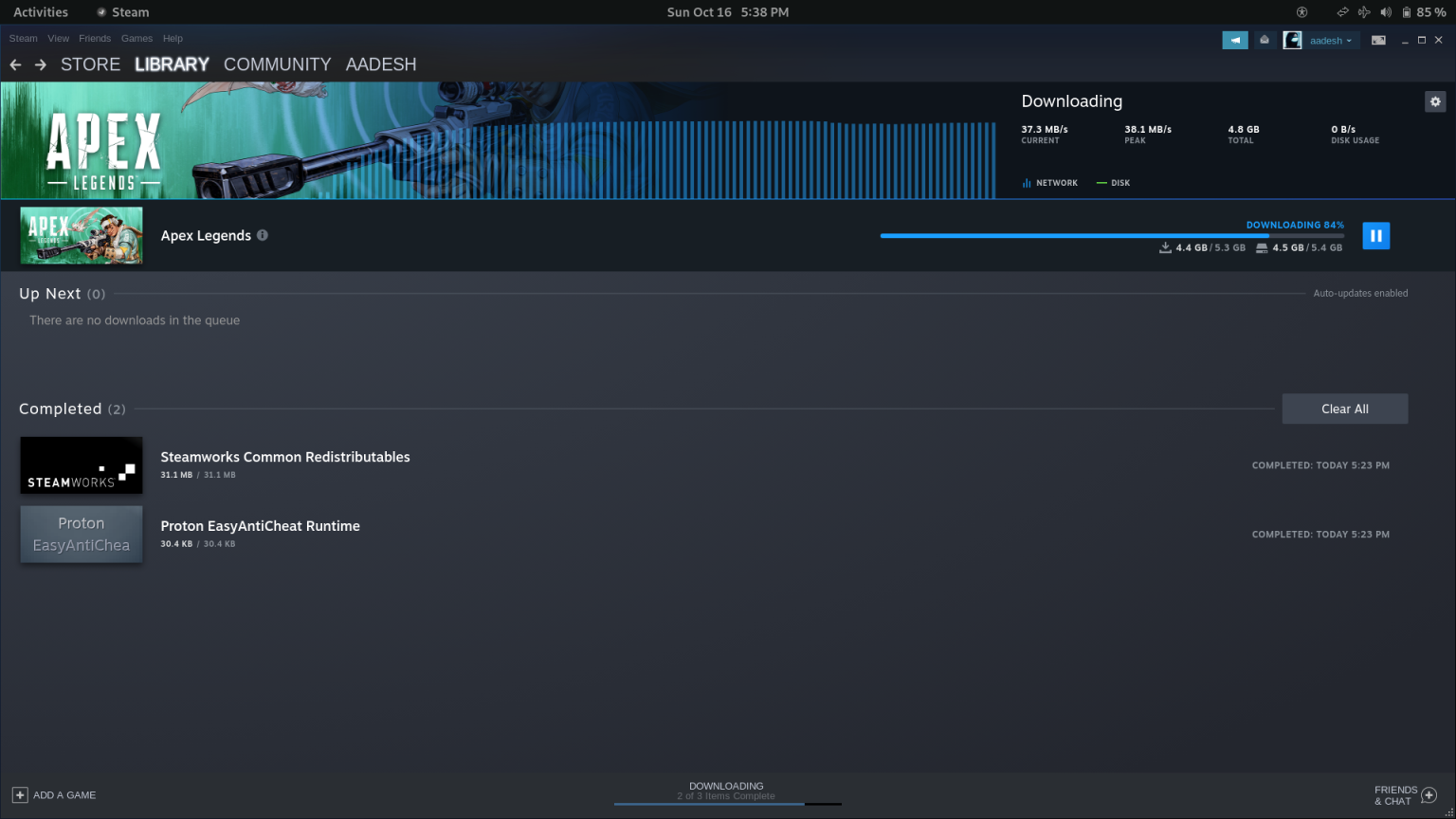Enter Big Picture mode icon
Viewport: 1456px width, 819px height.
pyautogui.click(x=1378, y=40)
